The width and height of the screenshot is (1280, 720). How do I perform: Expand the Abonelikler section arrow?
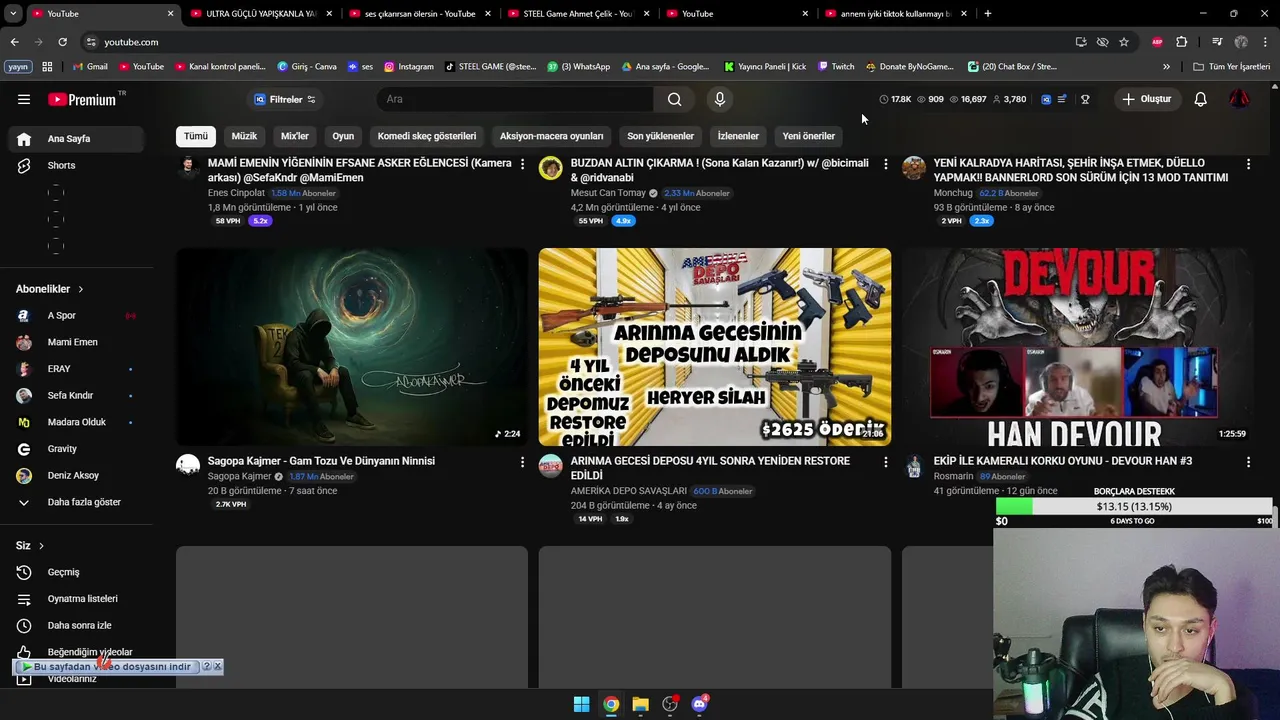[x=80, y=289]
